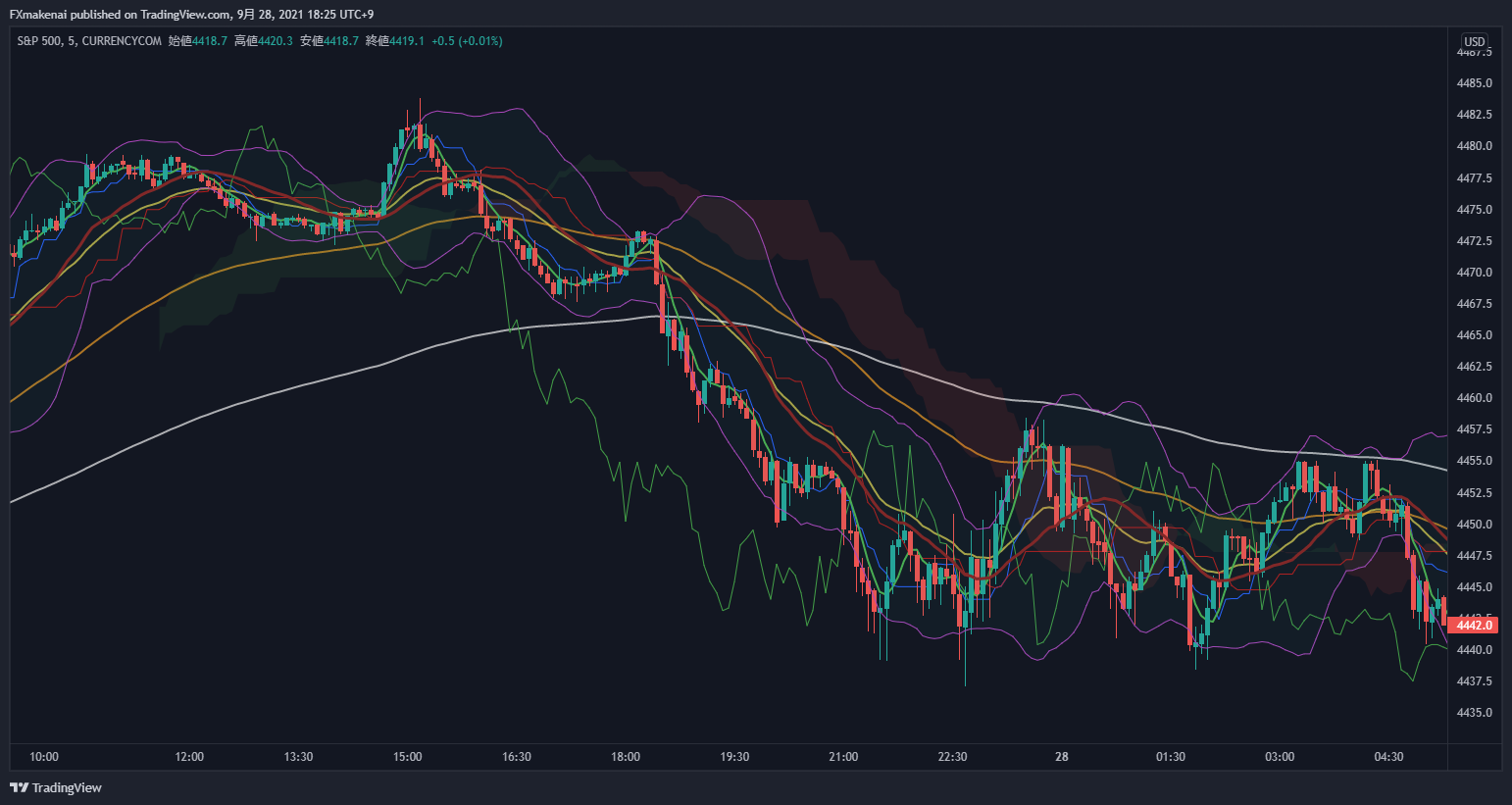
Task: Click the 4472.5 price axis label
Action: click(1474, 241)
